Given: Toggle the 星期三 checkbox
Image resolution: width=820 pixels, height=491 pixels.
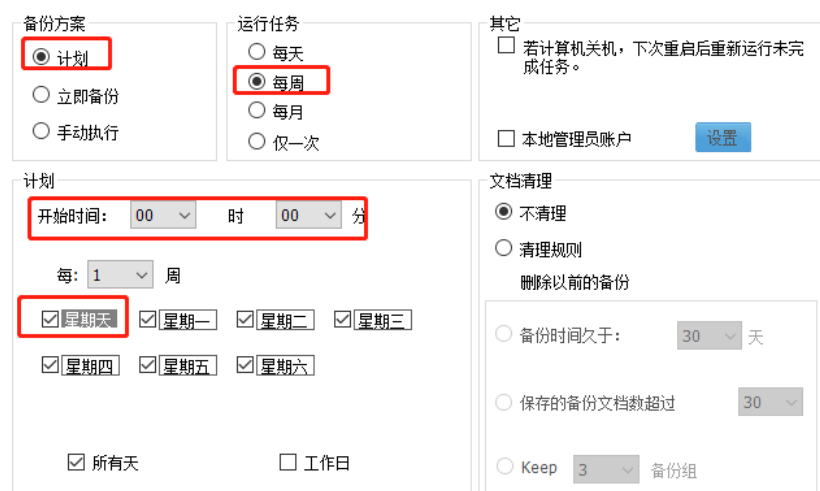Looking at the screenshot, I should [x=343, y=319].
